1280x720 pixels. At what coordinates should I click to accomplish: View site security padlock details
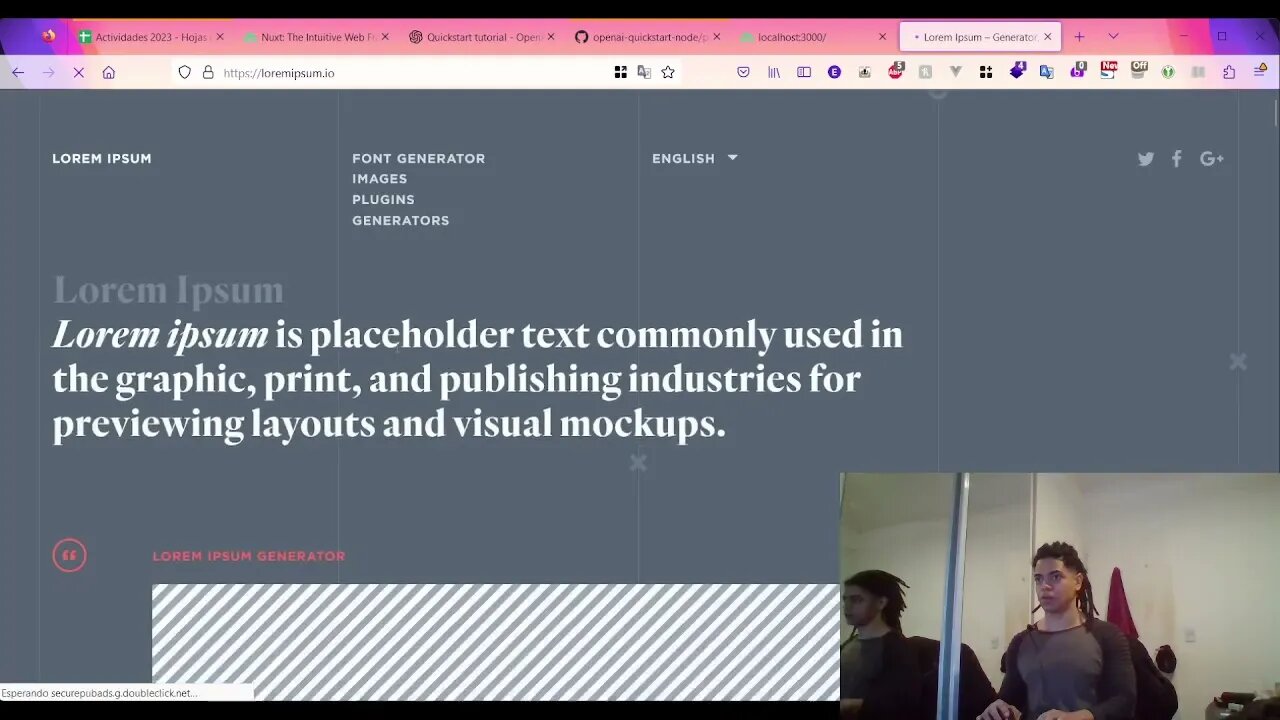tap(208, 72)
